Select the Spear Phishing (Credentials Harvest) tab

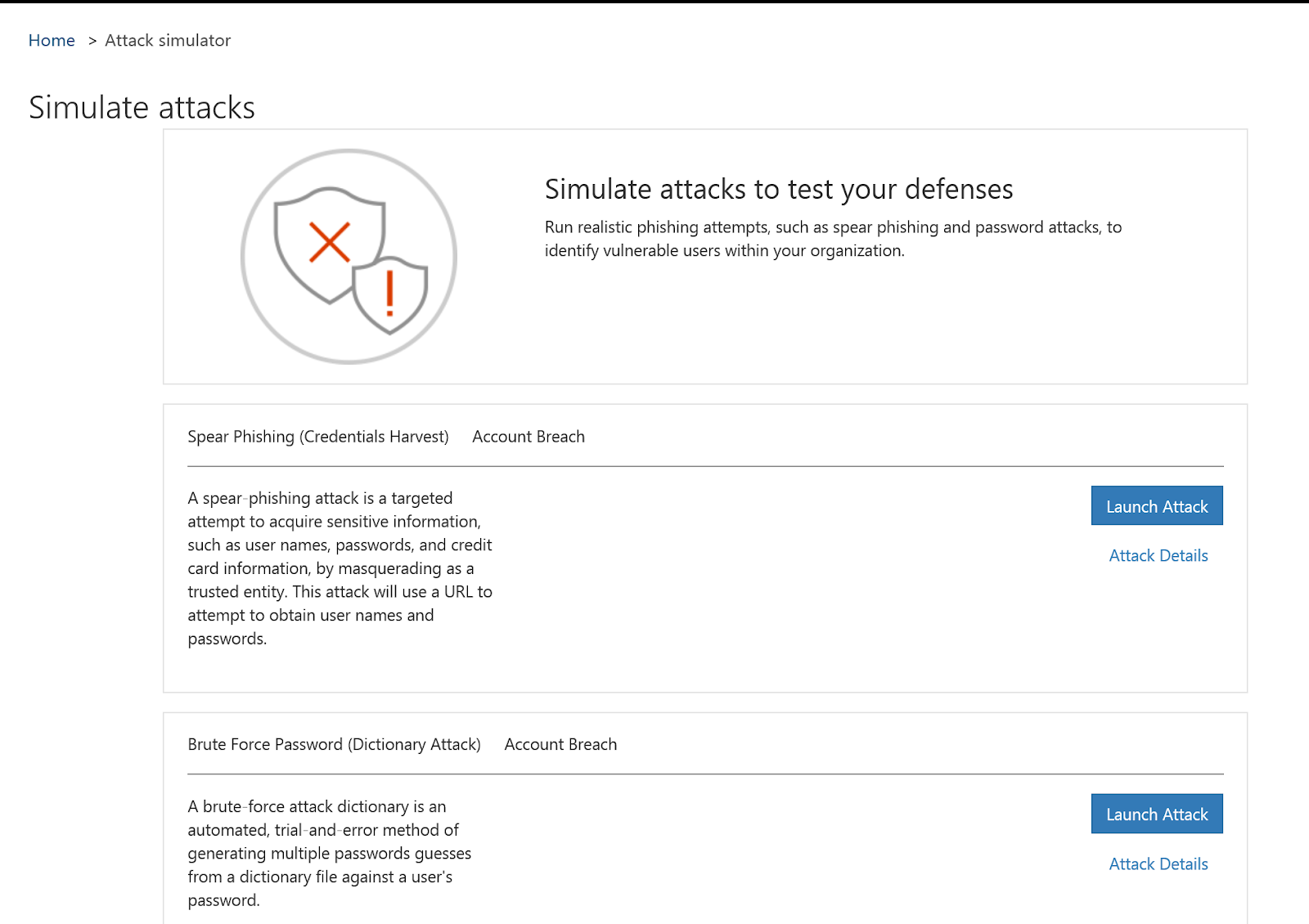click(x=318, y=436)
